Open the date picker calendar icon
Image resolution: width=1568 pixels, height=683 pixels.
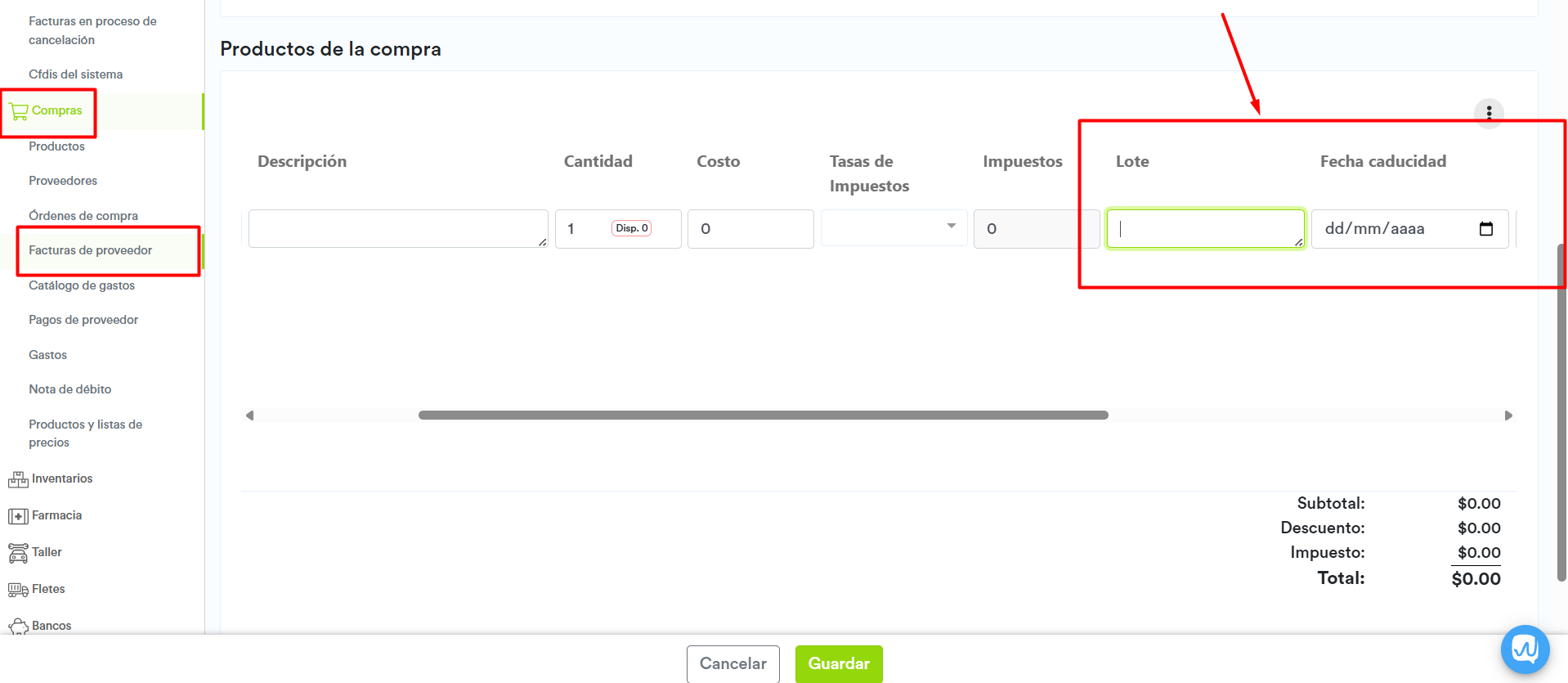[1486, 229]
